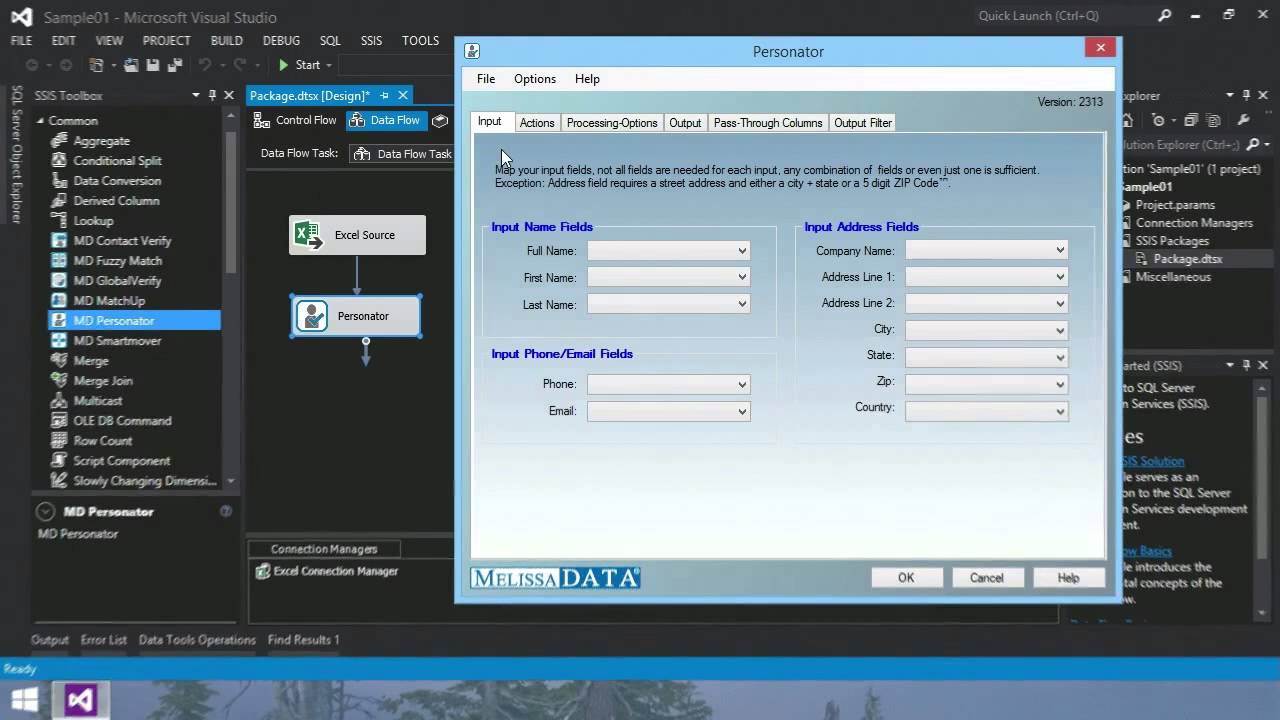Image resolution: width=1280 pixels, height=720 pixels.
Task: Pick the Conditional Split toolbox icon
Action: [58, 161]
